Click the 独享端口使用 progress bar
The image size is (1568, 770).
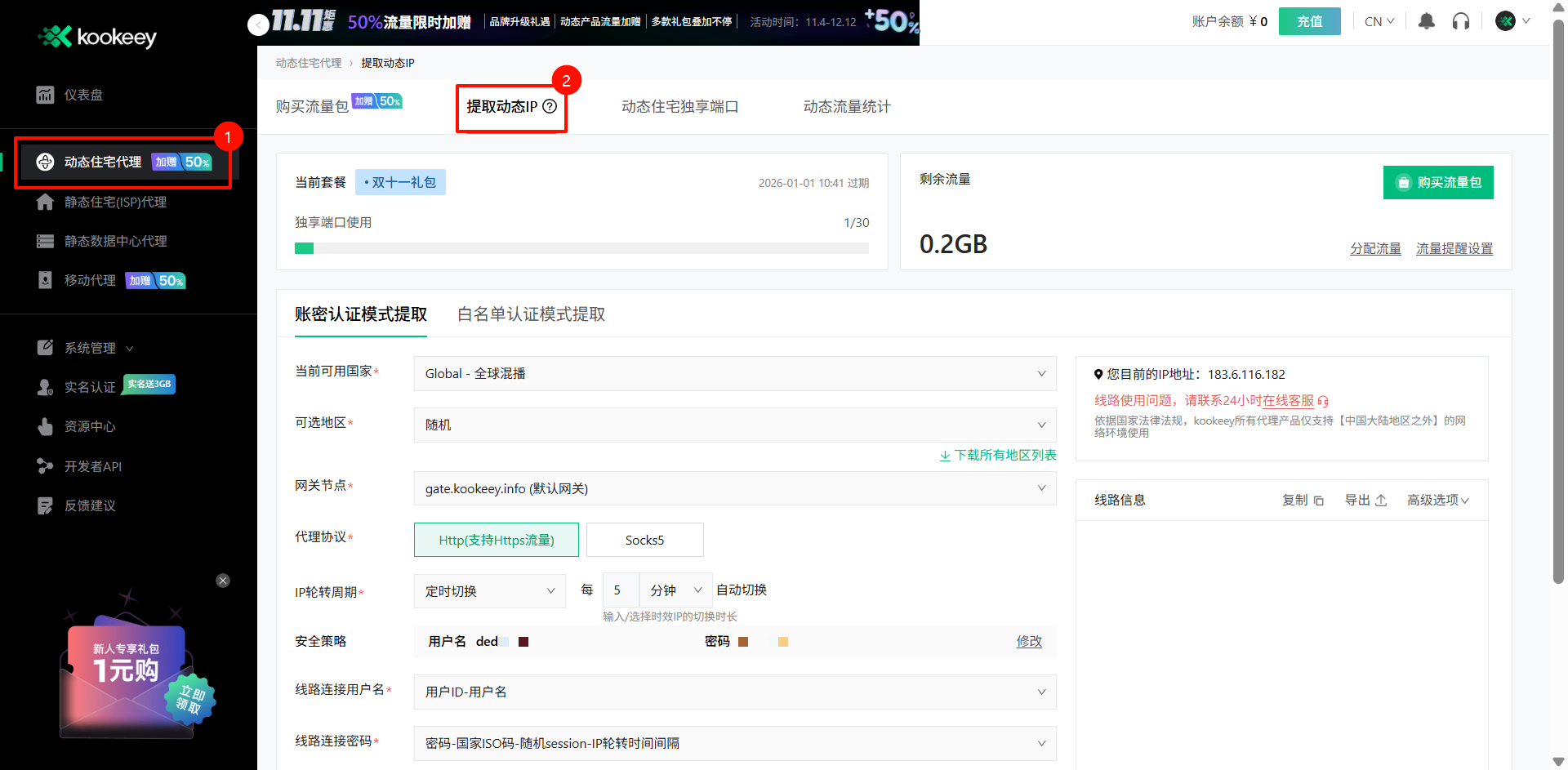coord(581,247)
